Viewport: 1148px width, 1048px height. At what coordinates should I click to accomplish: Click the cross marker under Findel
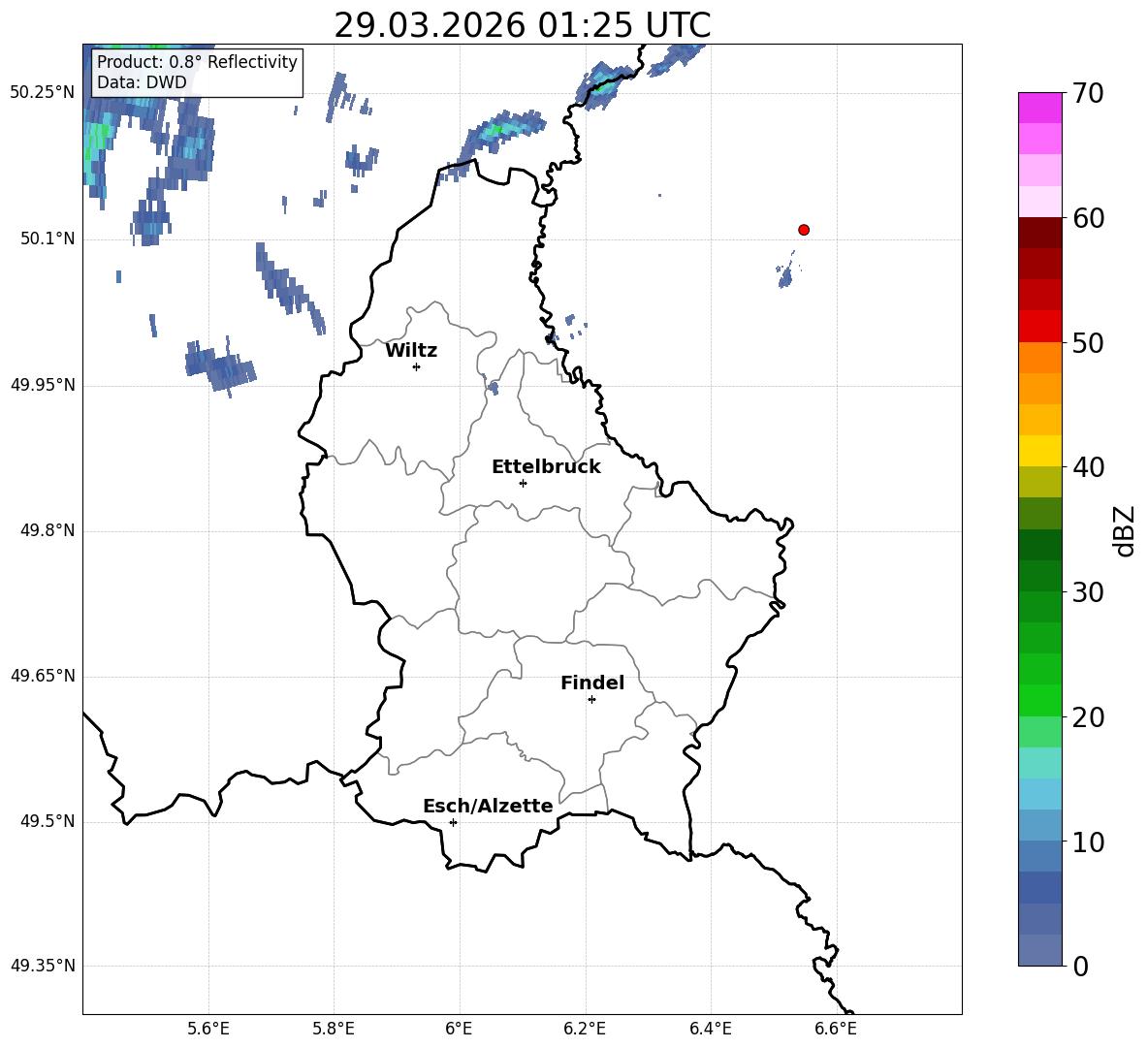point(591,700)
